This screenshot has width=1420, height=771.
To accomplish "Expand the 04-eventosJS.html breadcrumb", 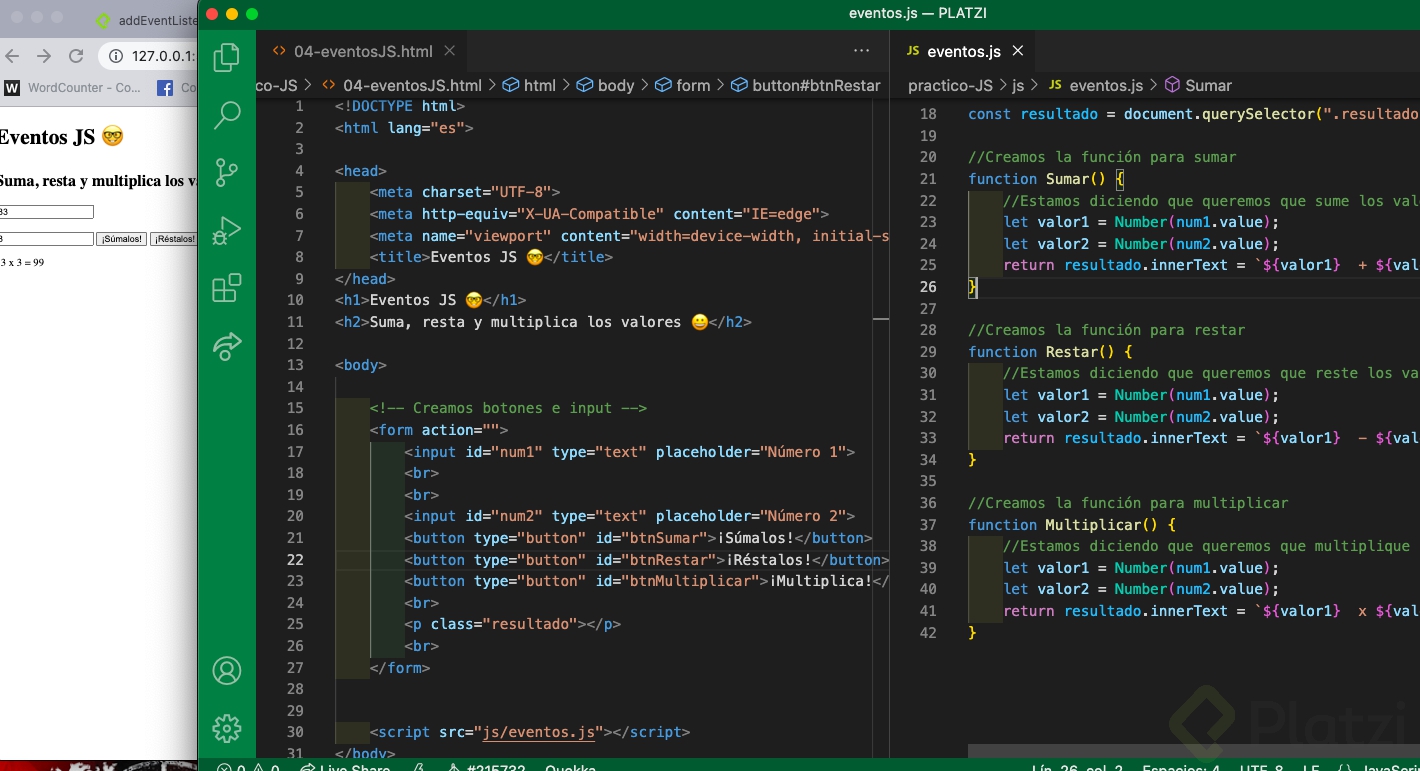I will pyautogui.click(x=401, y=86).
